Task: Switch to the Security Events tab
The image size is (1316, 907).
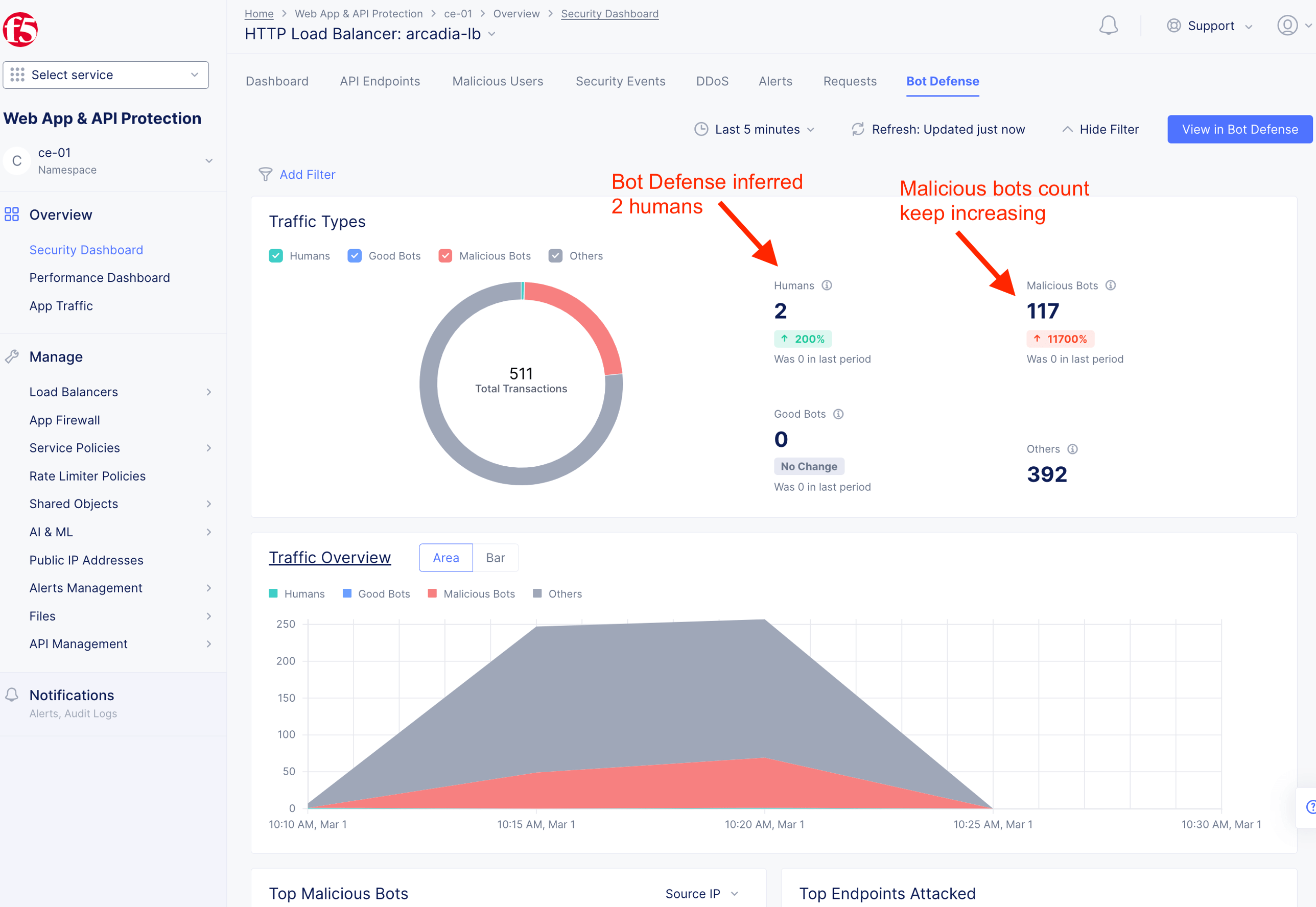Action: point(620,81)
